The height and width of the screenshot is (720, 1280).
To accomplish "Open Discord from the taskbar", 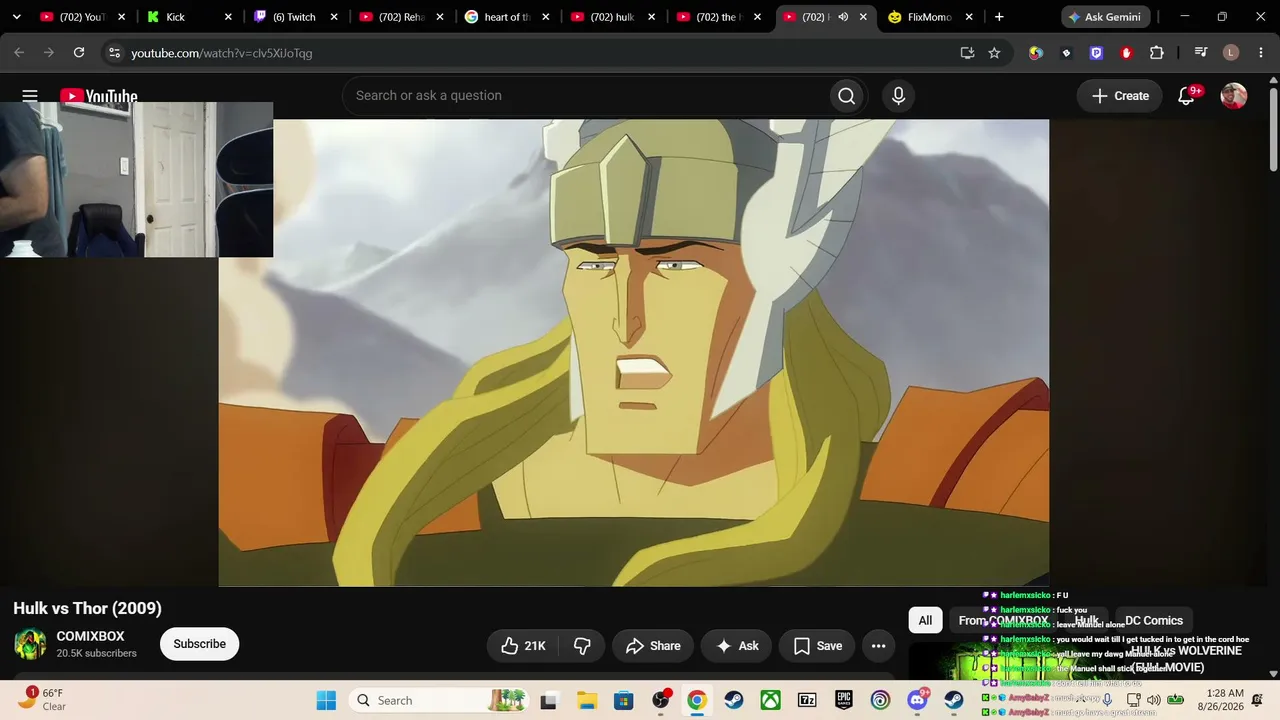I will click(x=917, y=700).
